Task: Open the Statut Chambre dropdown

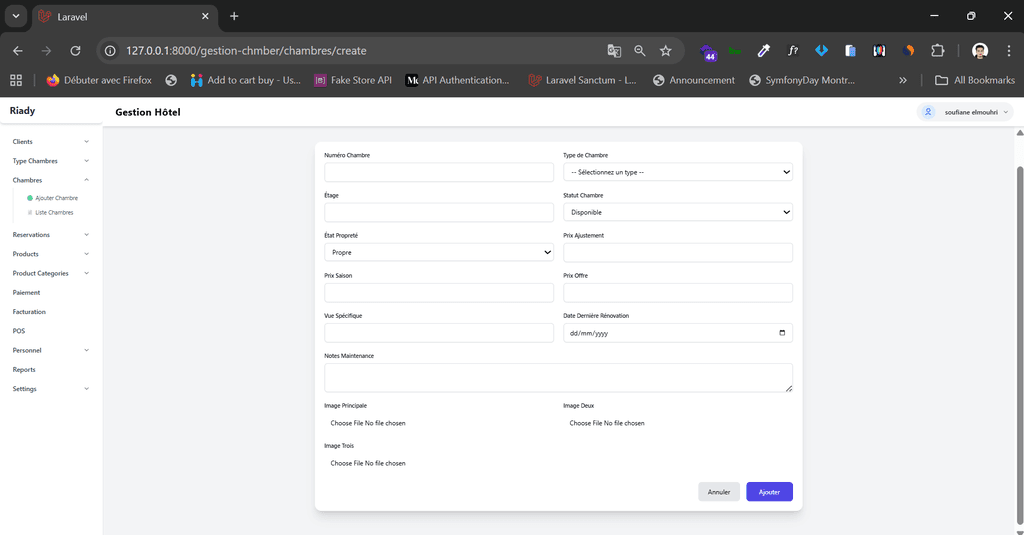Action: 677,212
